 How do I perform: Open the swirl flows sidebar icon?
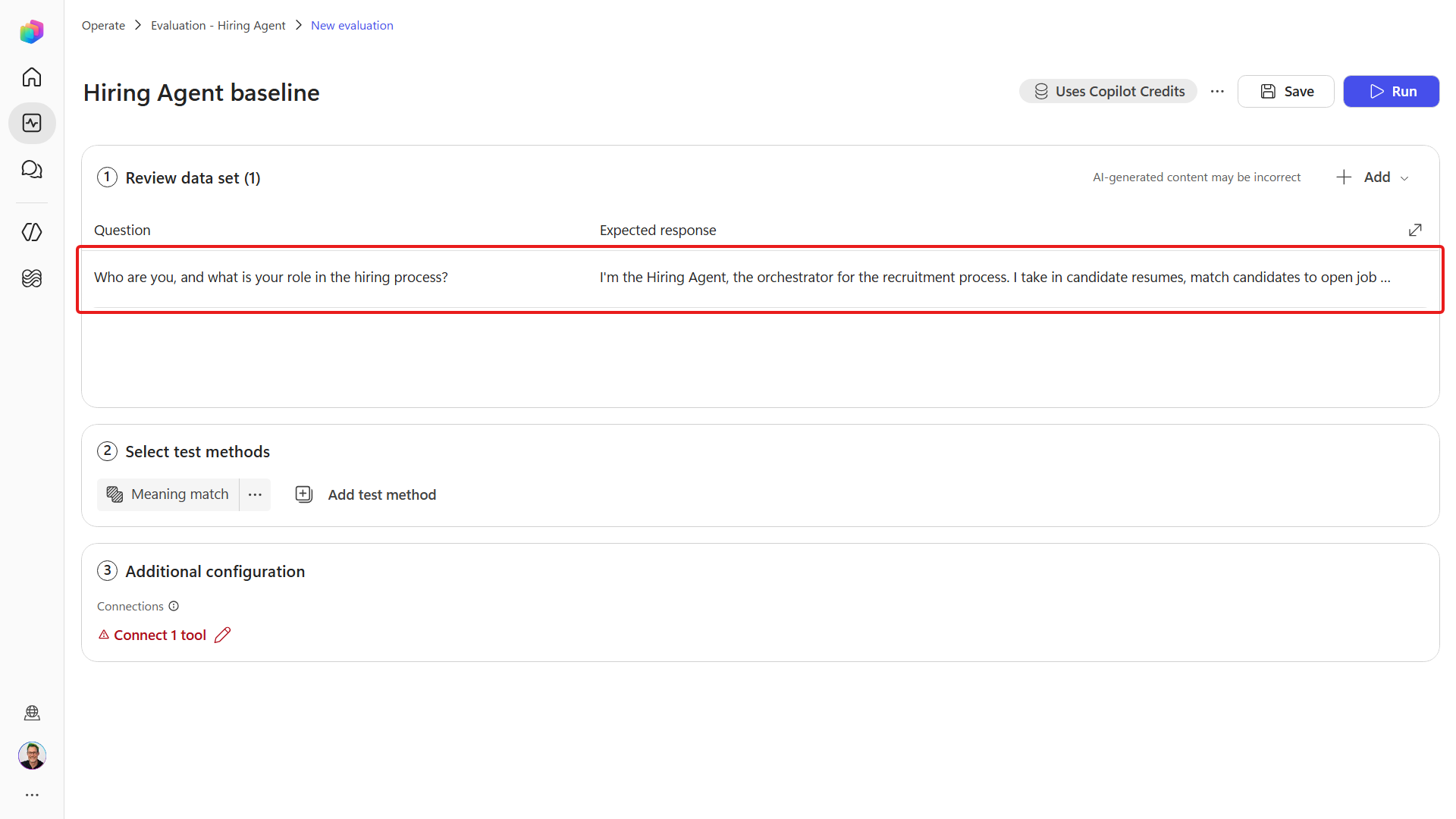[x=32, y=278]
